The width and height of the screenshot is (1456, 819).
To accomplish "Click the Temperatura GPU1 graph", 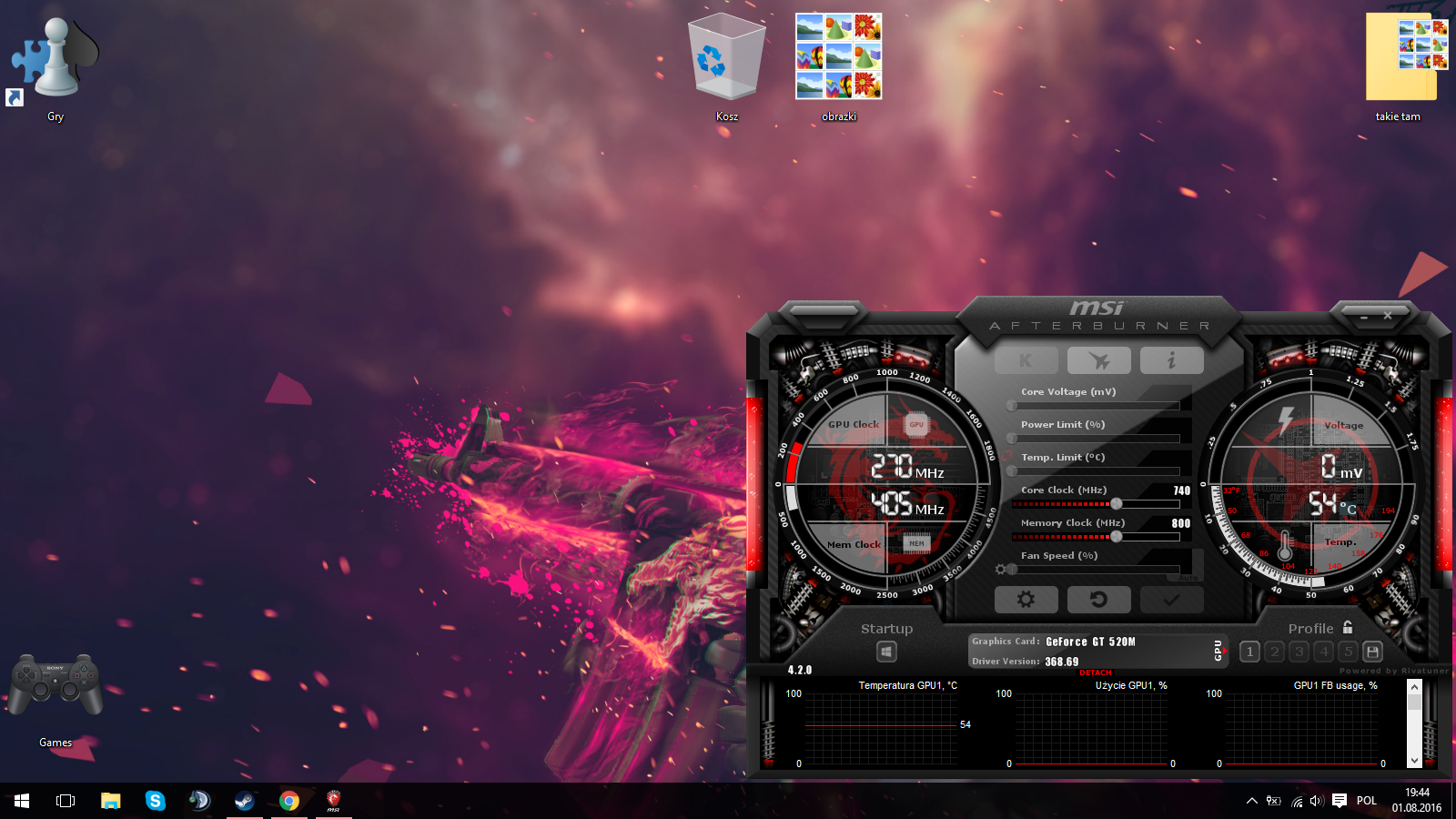I will point(881,729).
